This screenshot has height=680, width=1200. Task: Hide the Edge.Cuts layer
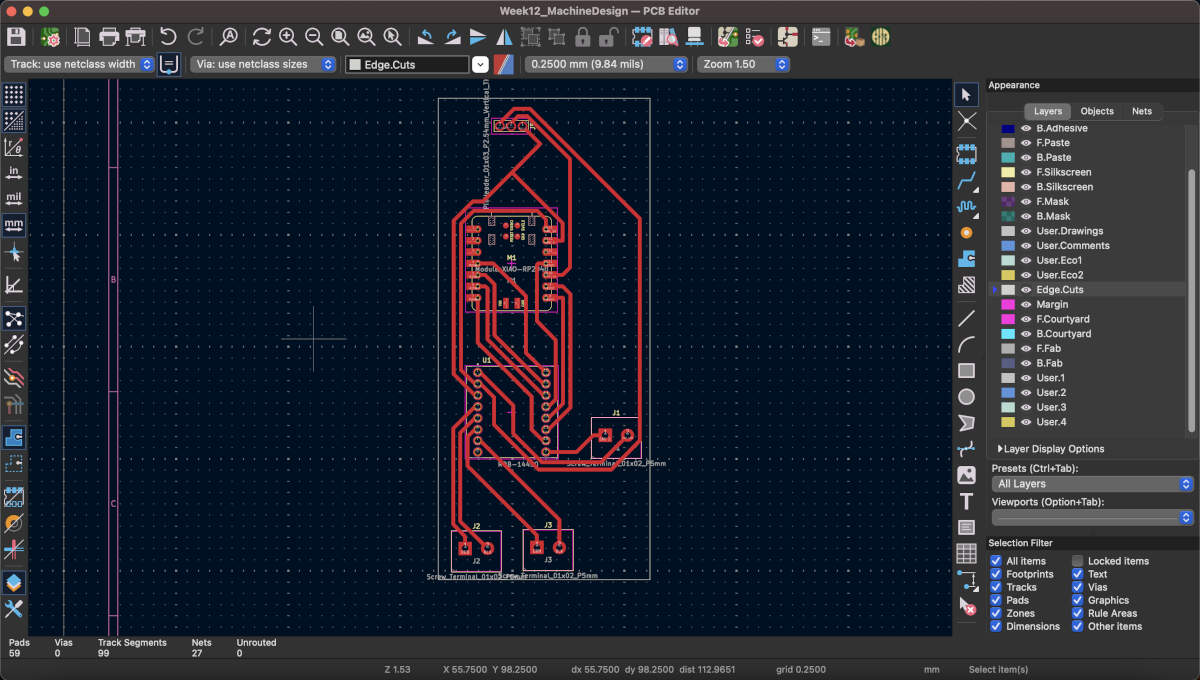(x=1026, y=290)
